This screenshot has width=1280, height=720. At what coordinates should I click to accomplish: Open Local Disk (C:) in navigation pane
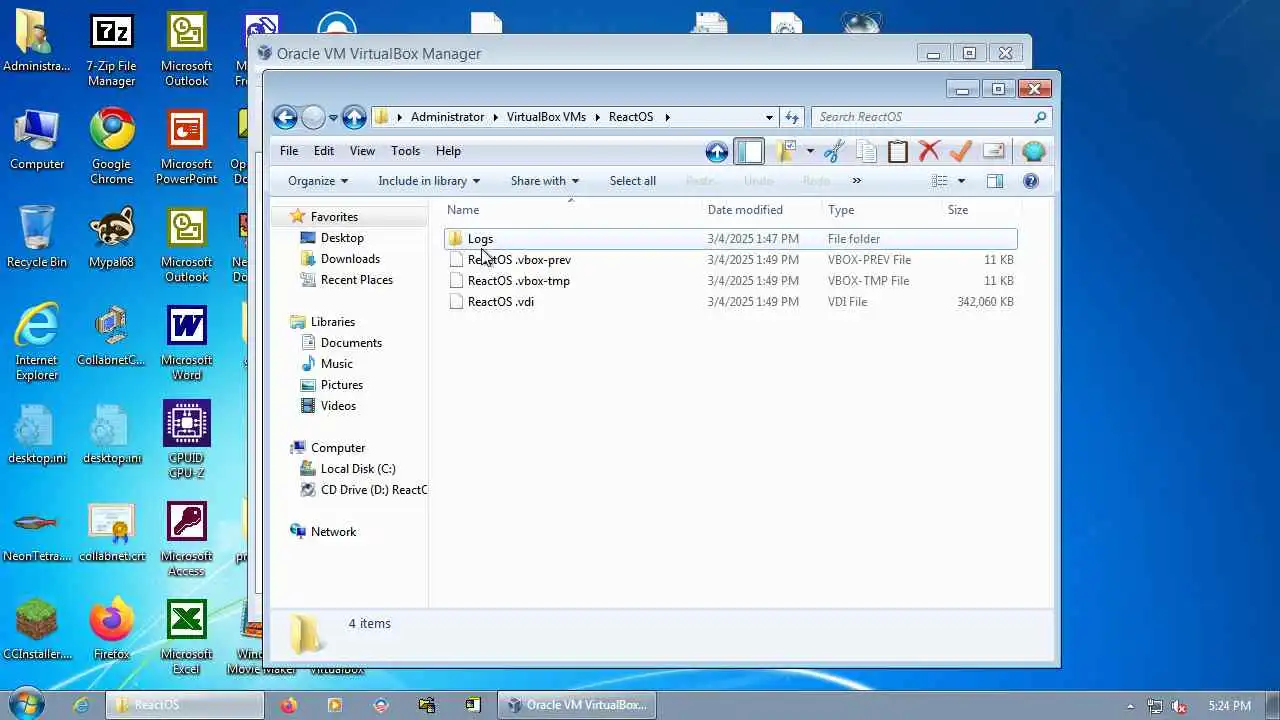(358, 469)
